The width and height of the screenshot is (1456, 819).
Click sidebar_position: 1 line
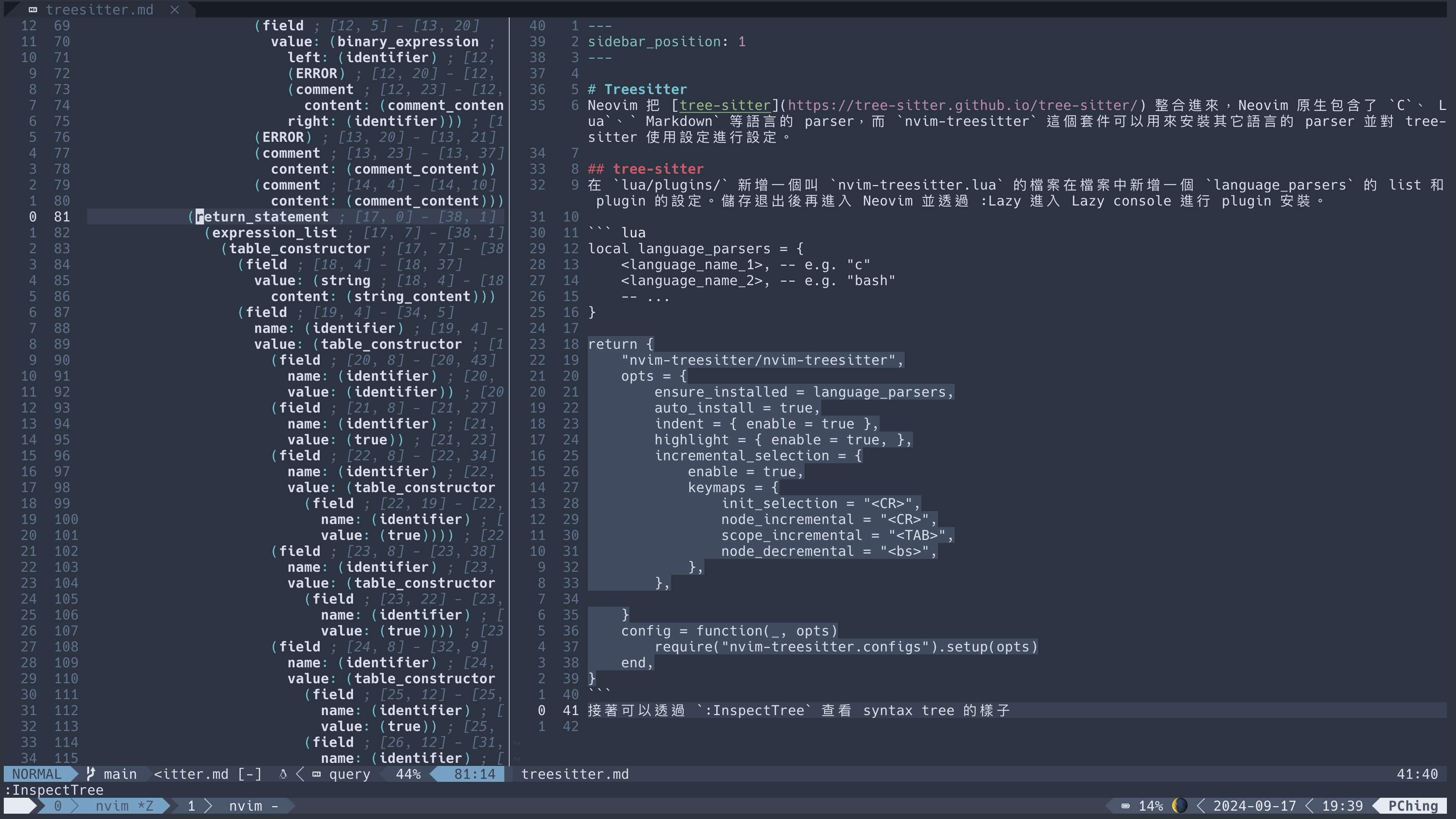[x=667, y=42]
